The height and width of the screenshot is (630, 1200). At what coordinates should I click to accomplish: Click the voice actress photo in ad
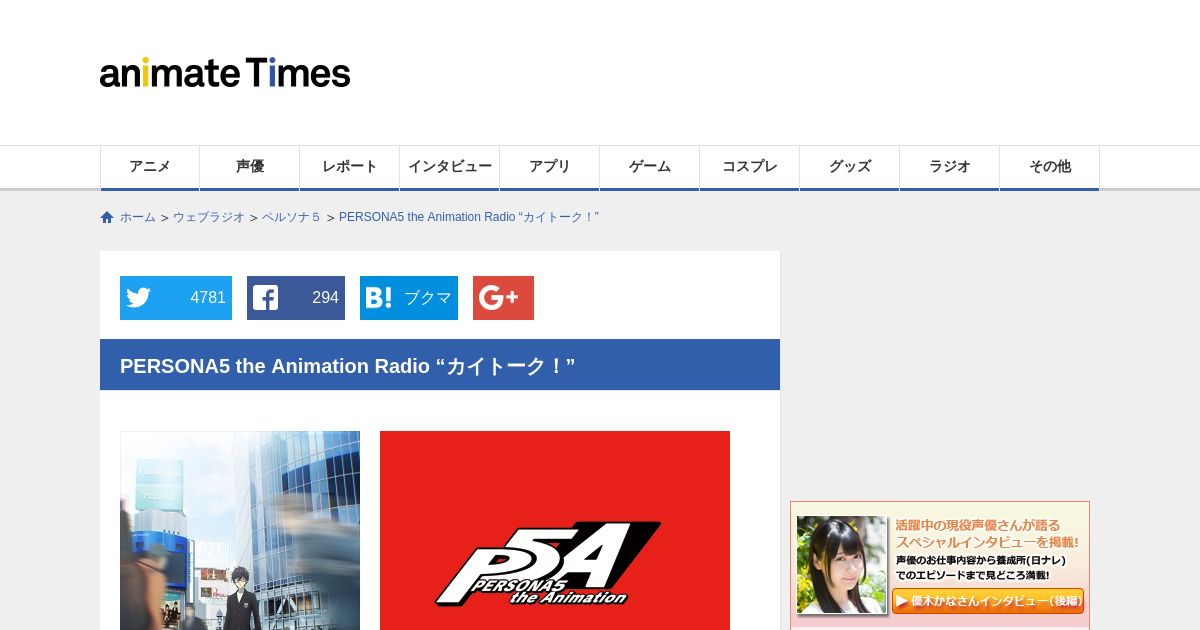[x=842, y=564]
